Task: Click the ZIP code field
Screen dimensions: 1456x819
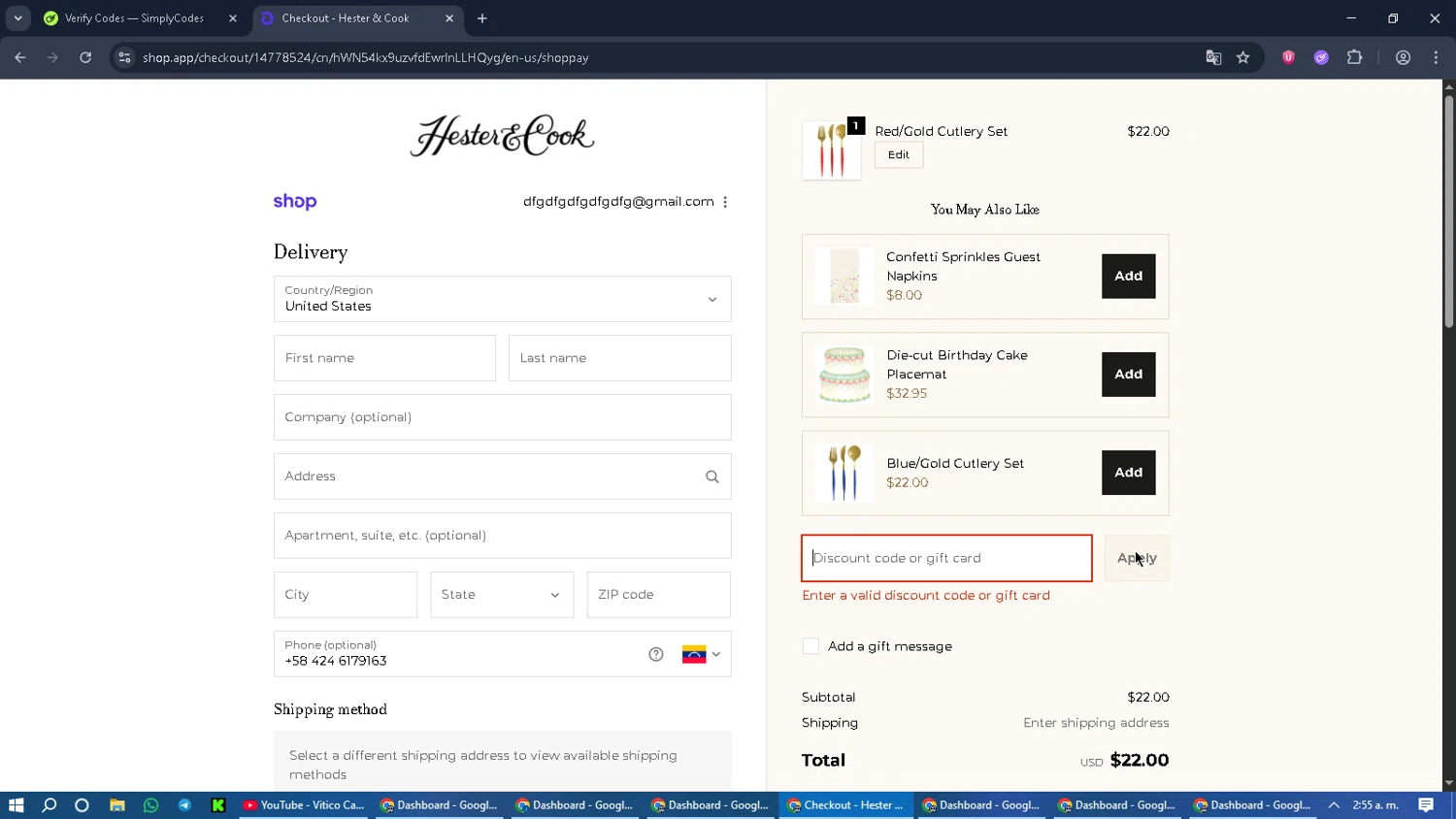Action: click(658, 595)
